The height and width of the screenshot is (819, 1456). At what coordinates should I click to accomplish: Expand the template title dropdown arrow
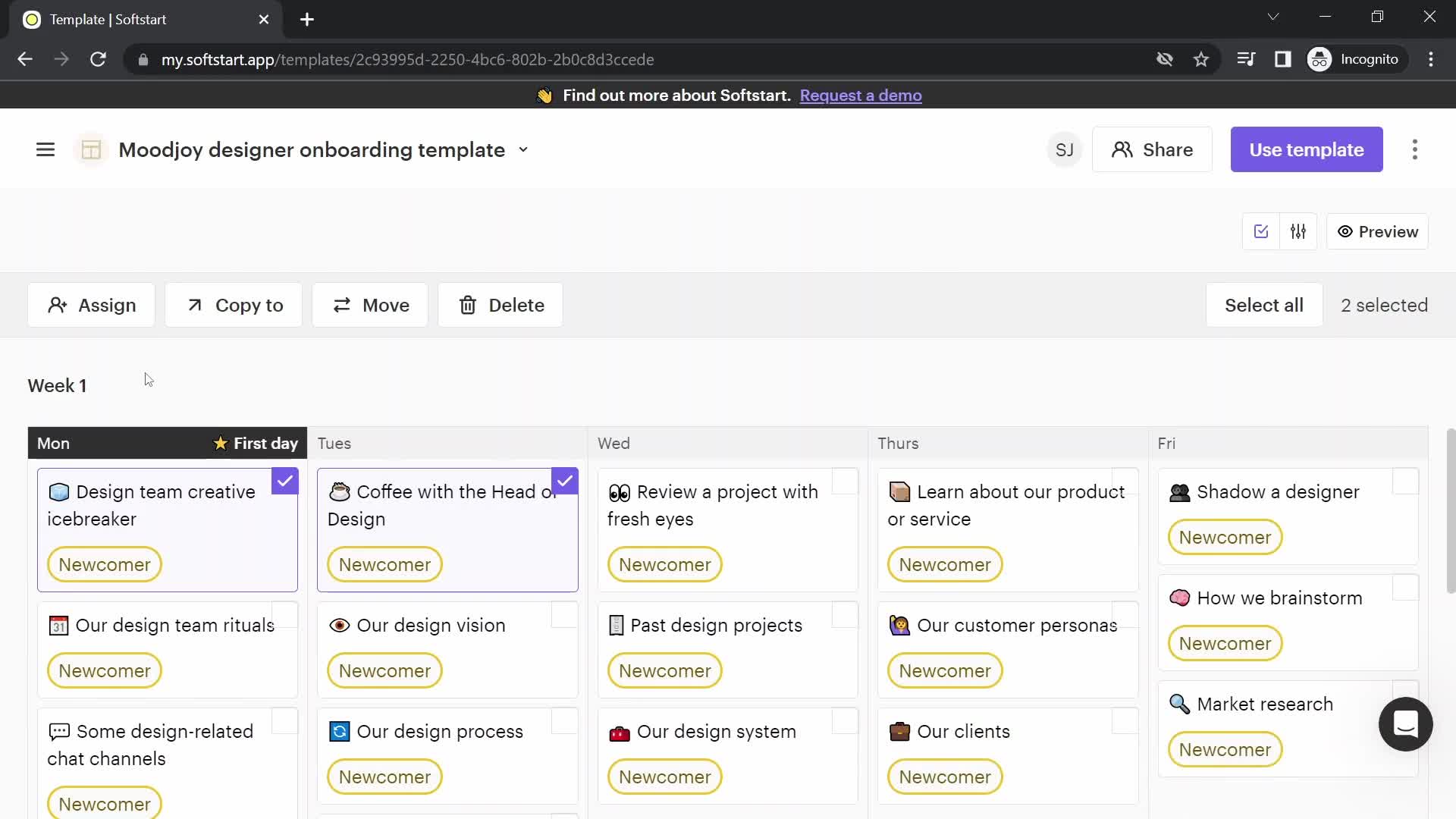523,149
